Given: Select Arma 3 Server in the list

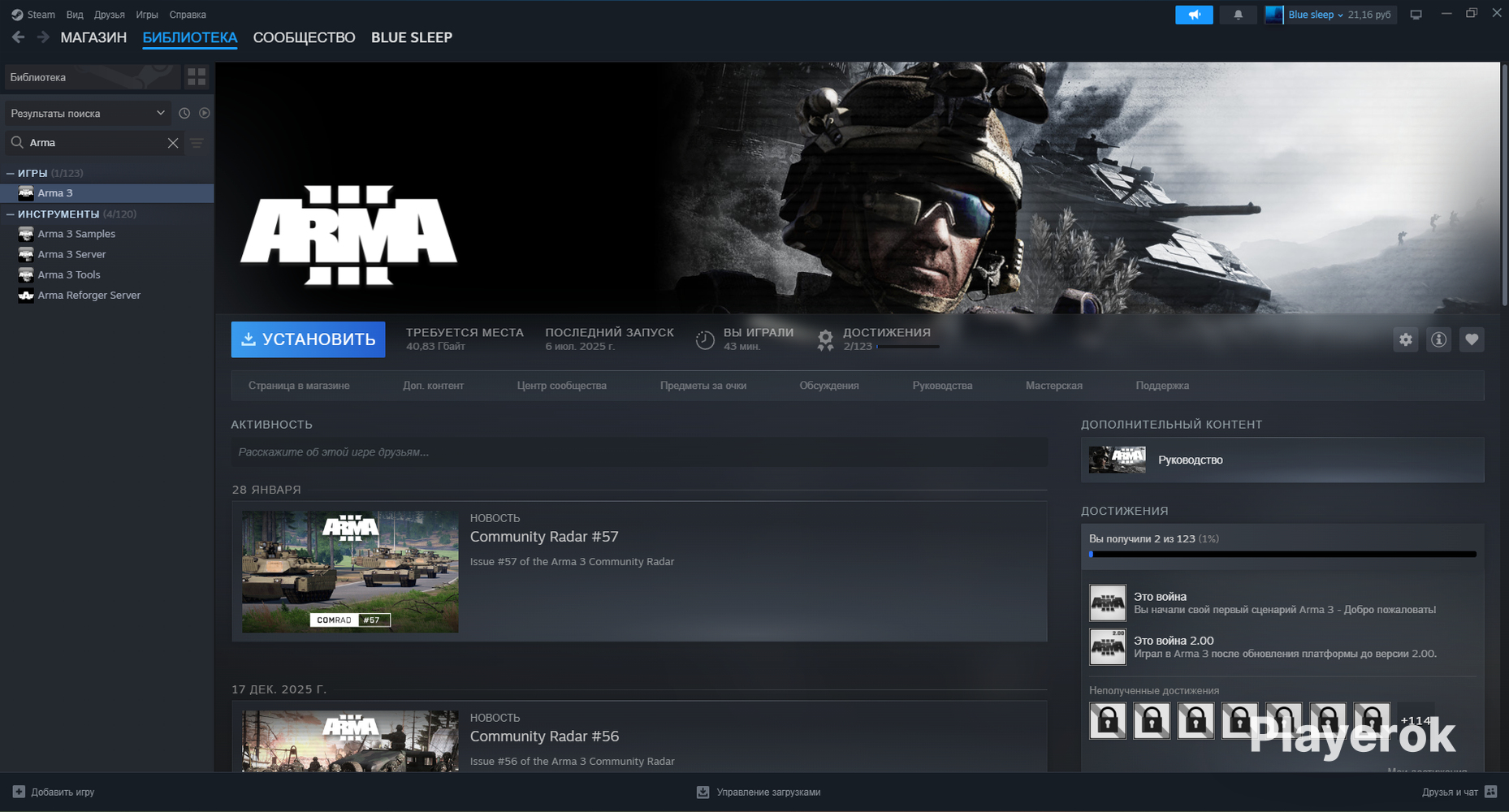Looking at the screenshot, I should tap(107, 254).
